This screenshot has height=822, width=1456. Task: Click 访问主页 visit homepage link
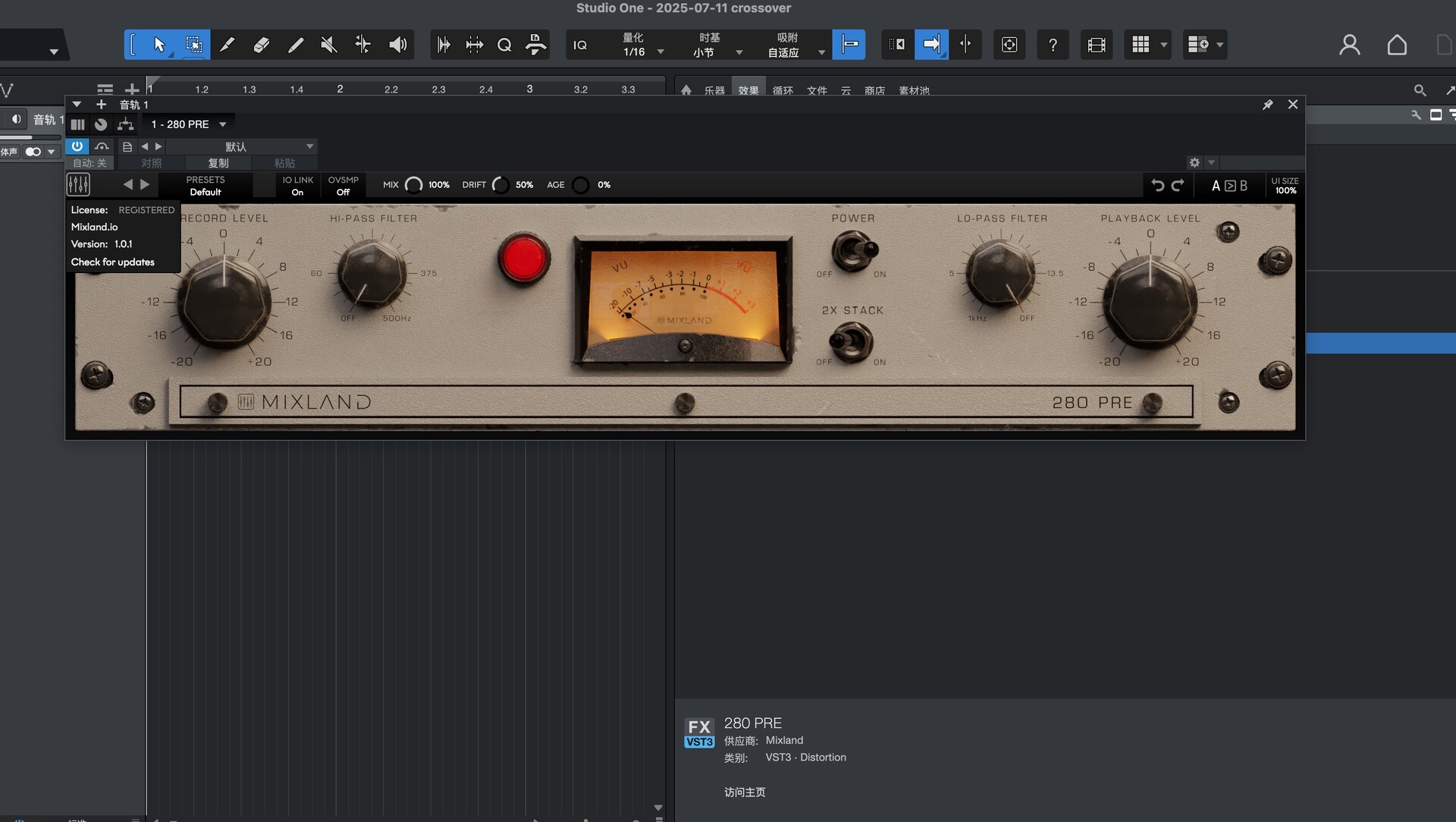[x=745, y=792]
